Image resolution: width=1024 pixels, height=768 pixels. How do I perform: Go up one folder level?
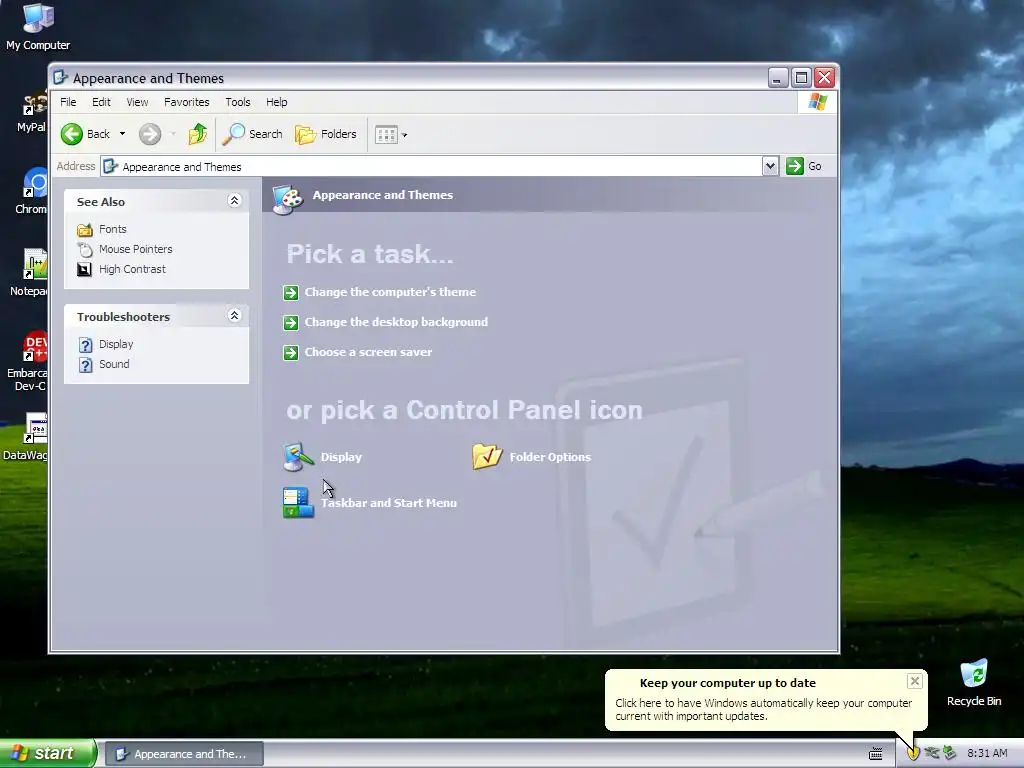tap(197, 134)
